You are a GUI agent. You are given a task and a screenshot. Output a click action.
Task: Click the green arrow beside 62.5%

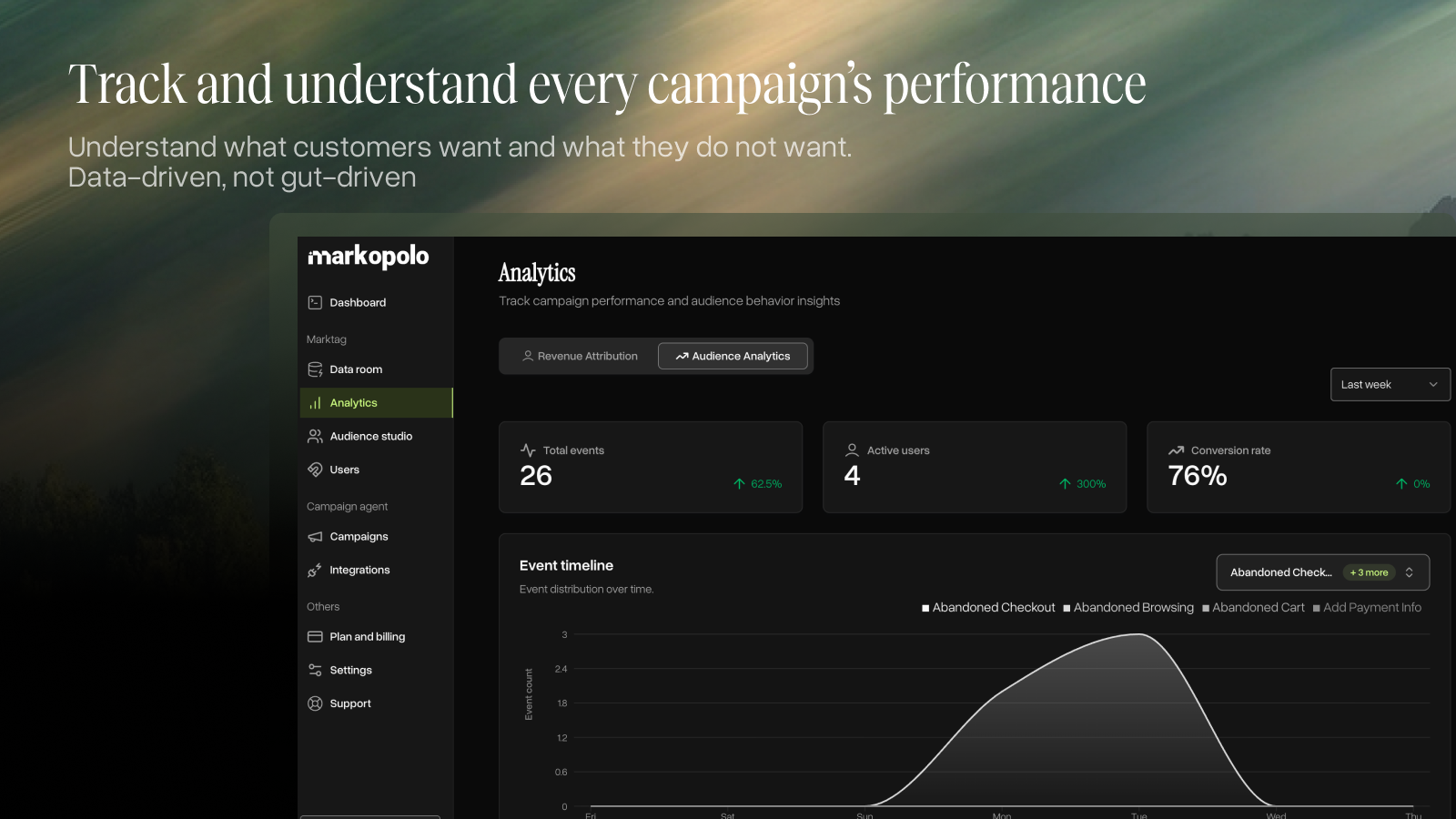(739, 484)
